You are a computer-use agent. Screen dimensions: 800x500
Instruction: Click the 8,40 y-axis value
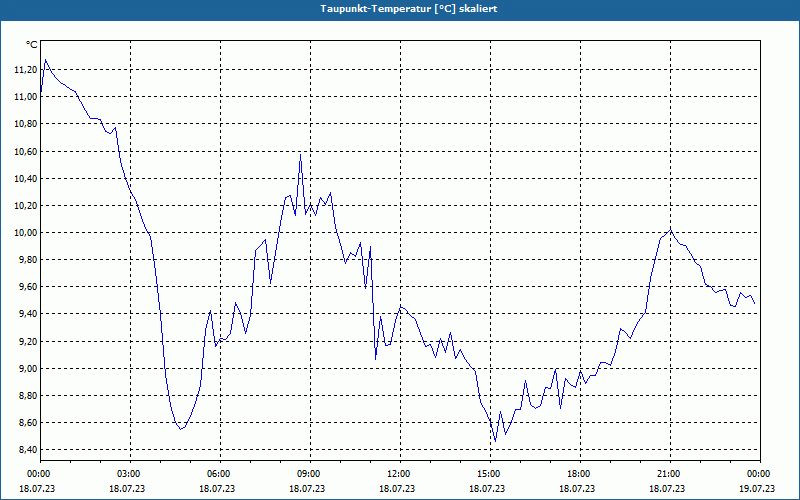28,449
